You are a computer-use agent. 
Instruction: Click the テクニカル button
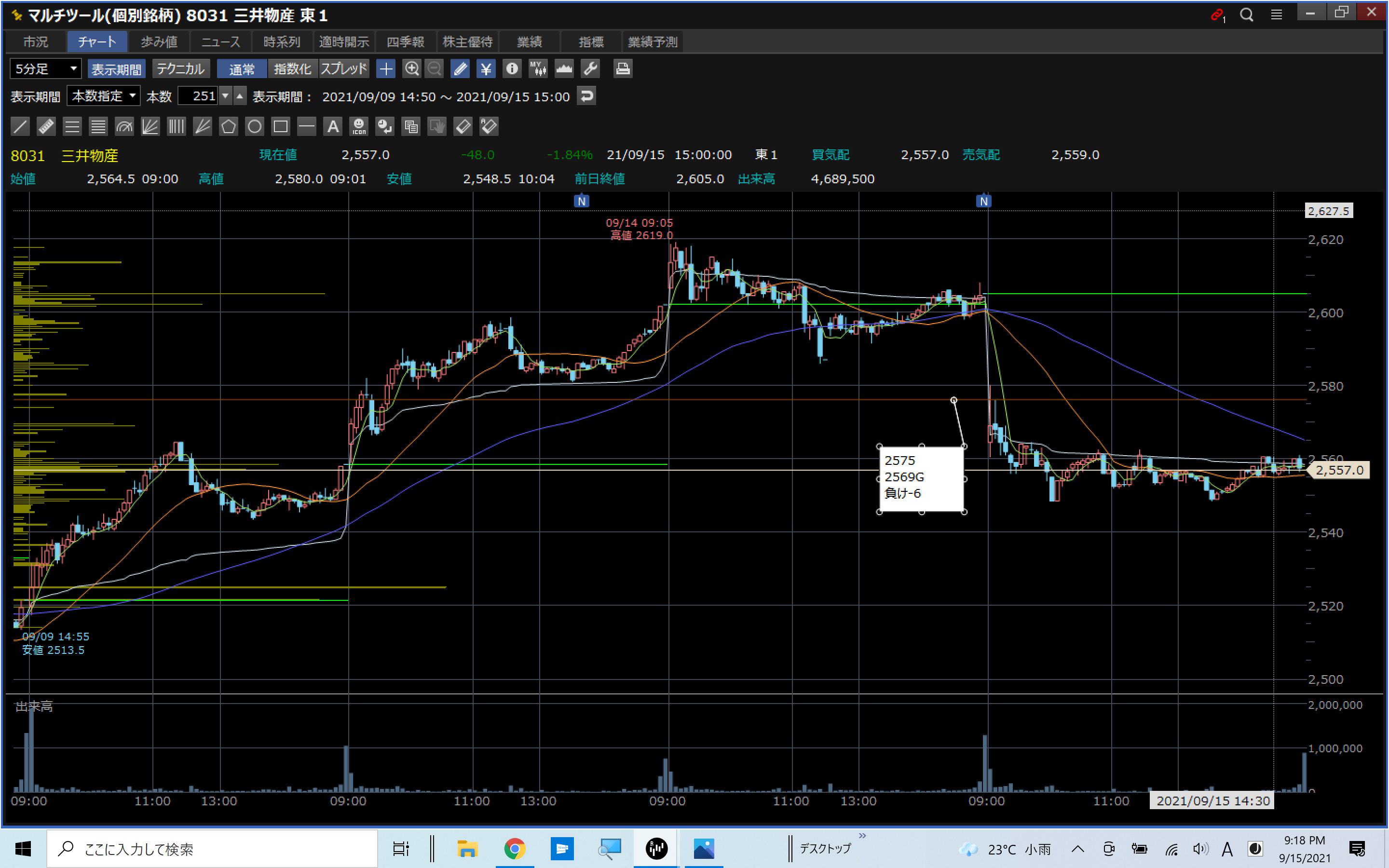[180, 69]
